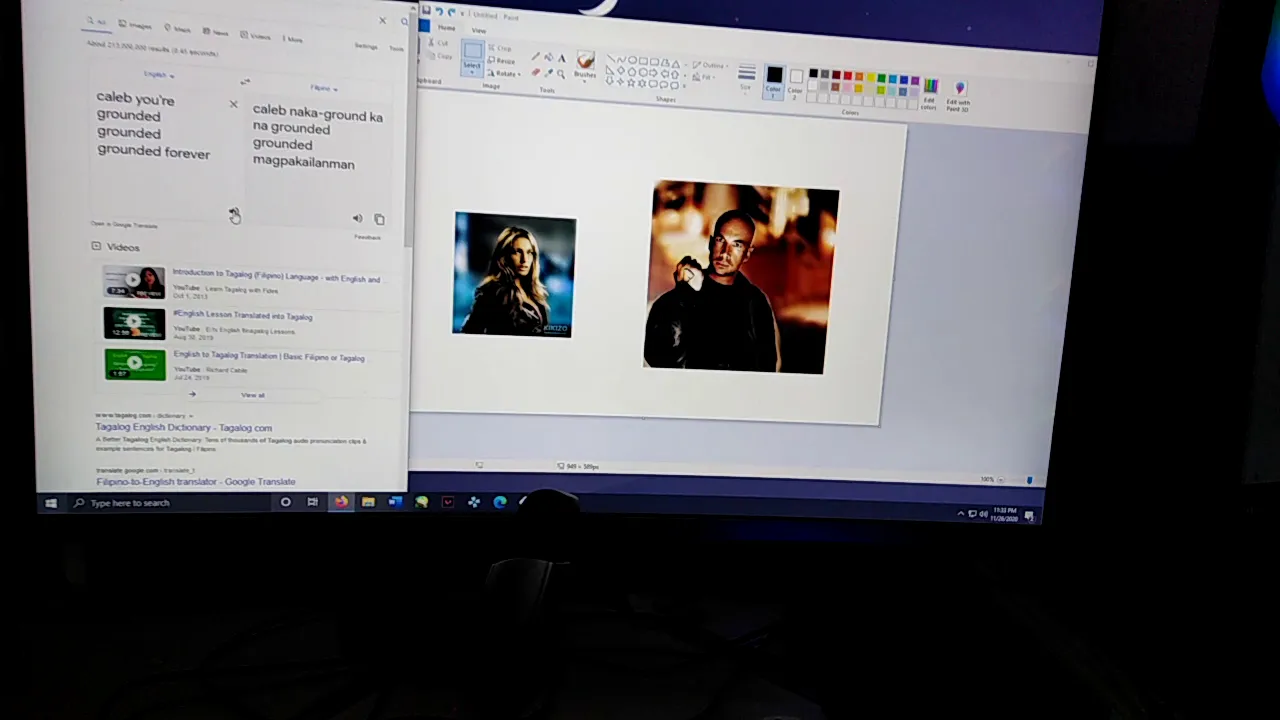The height and width of the screenshot is (720, 1280).
Task: Switch to the View ribbon tab in Paint
Action: 479,30
